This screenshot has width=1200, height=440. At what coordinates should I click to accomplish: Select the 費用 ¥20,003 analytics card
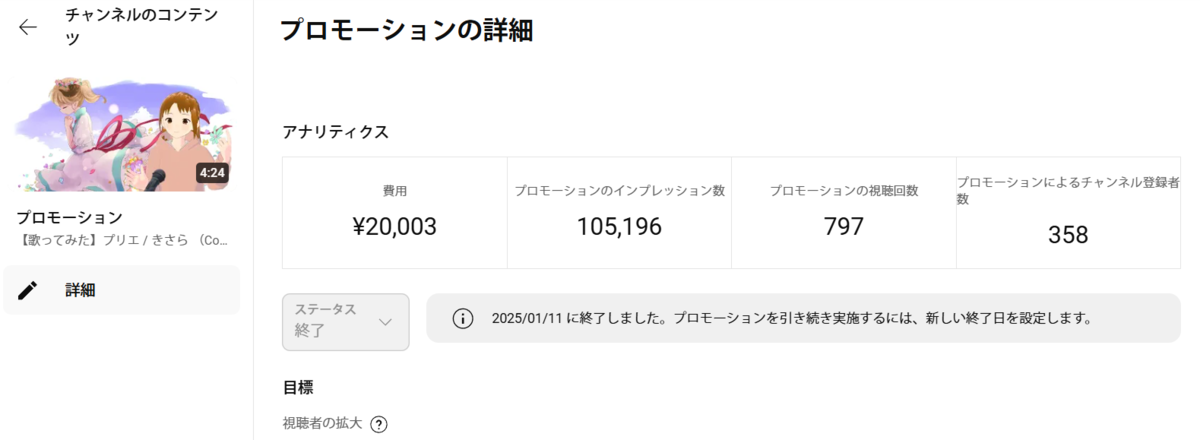click(395, 213)
